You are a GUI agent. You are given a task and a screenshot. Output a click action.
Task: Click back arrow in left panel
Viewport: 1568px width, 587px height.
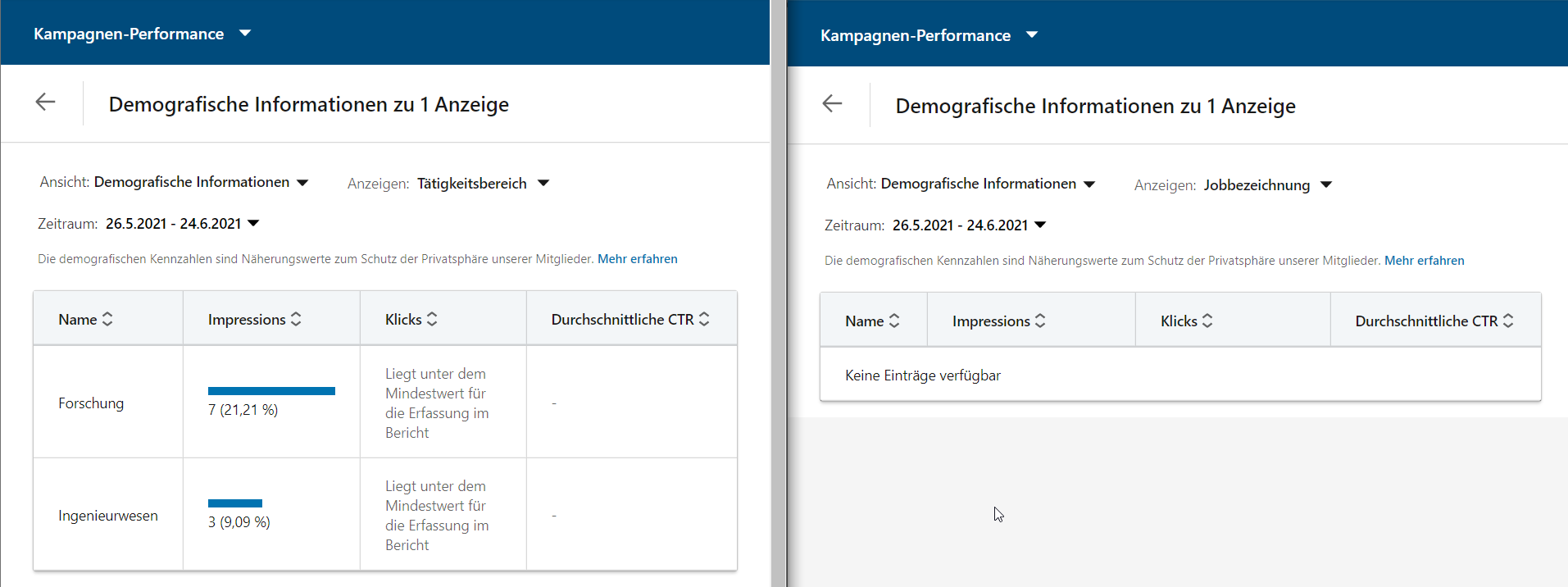(45, 102)
